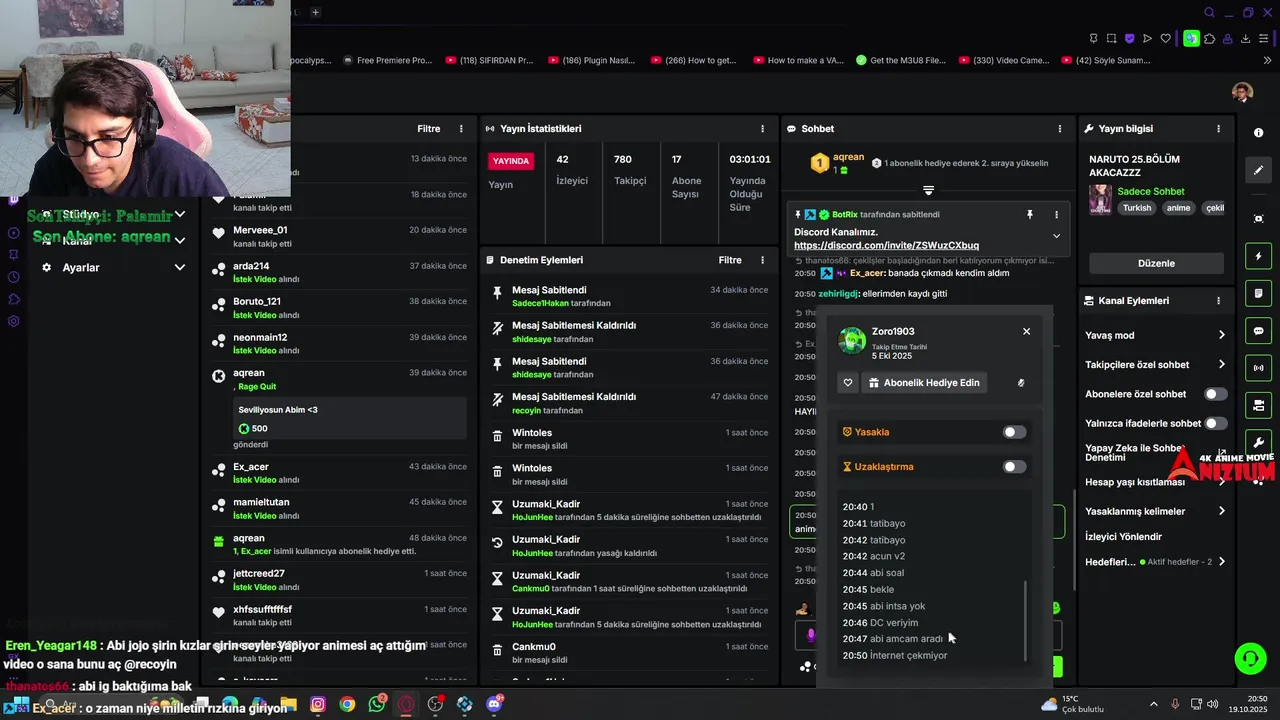1280x720 pixels.
Task: Open Yayın bilgisi panel options menu
Action: 1218,129
